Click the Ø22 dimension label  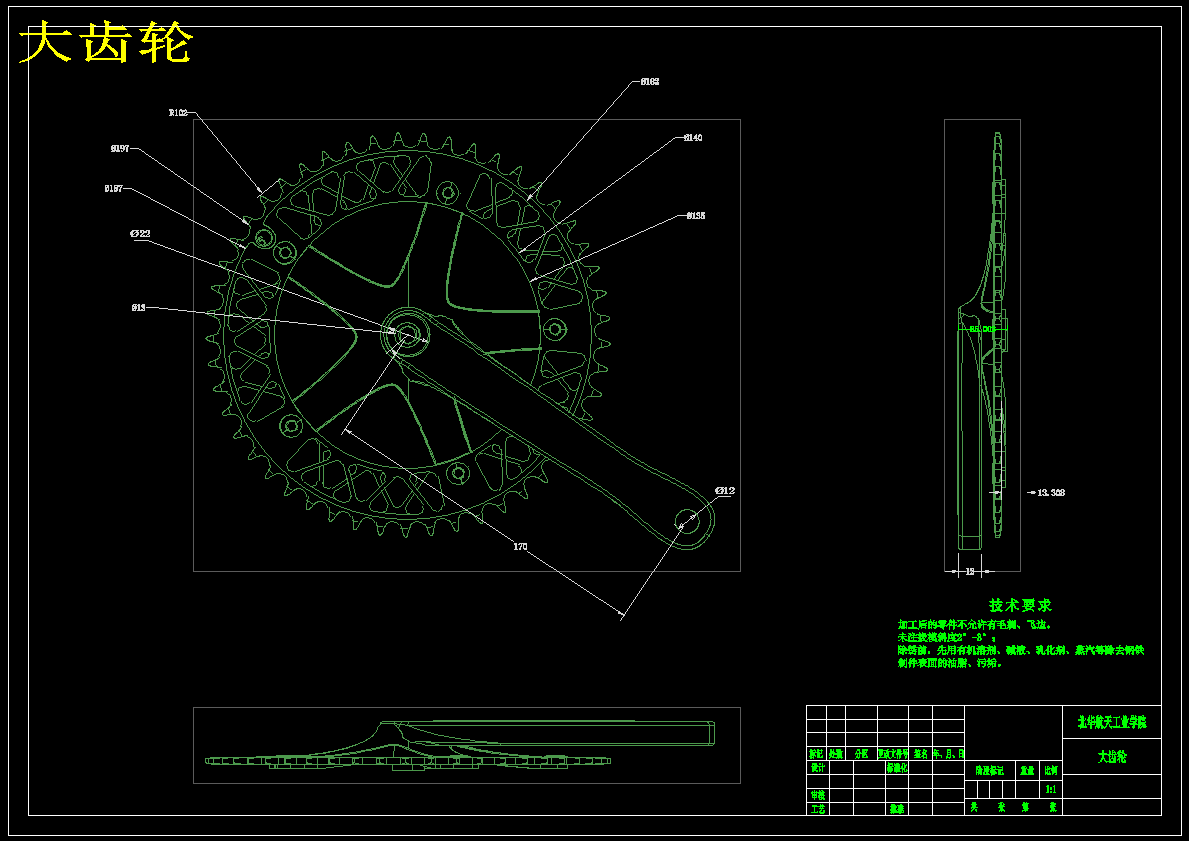pos(140,234)
